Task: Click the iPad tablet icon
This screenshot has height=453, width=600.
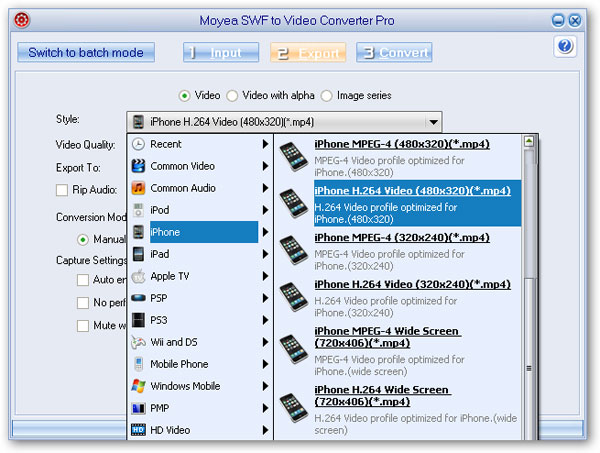Action: (x=138, y=254)
